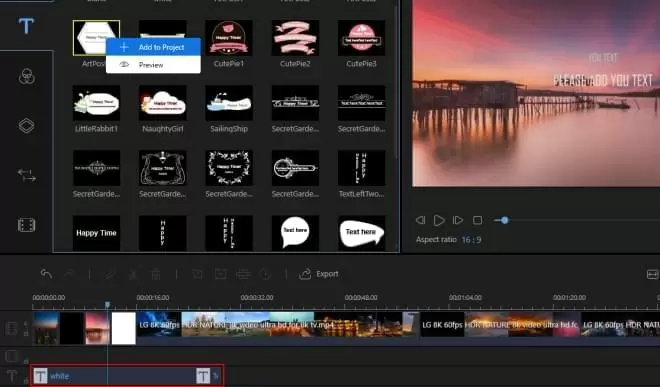Image resolution: width=660 pixels, height=387 pixels.
Task: Click the CutePie1 label text
Action: [x=229, y=64]
